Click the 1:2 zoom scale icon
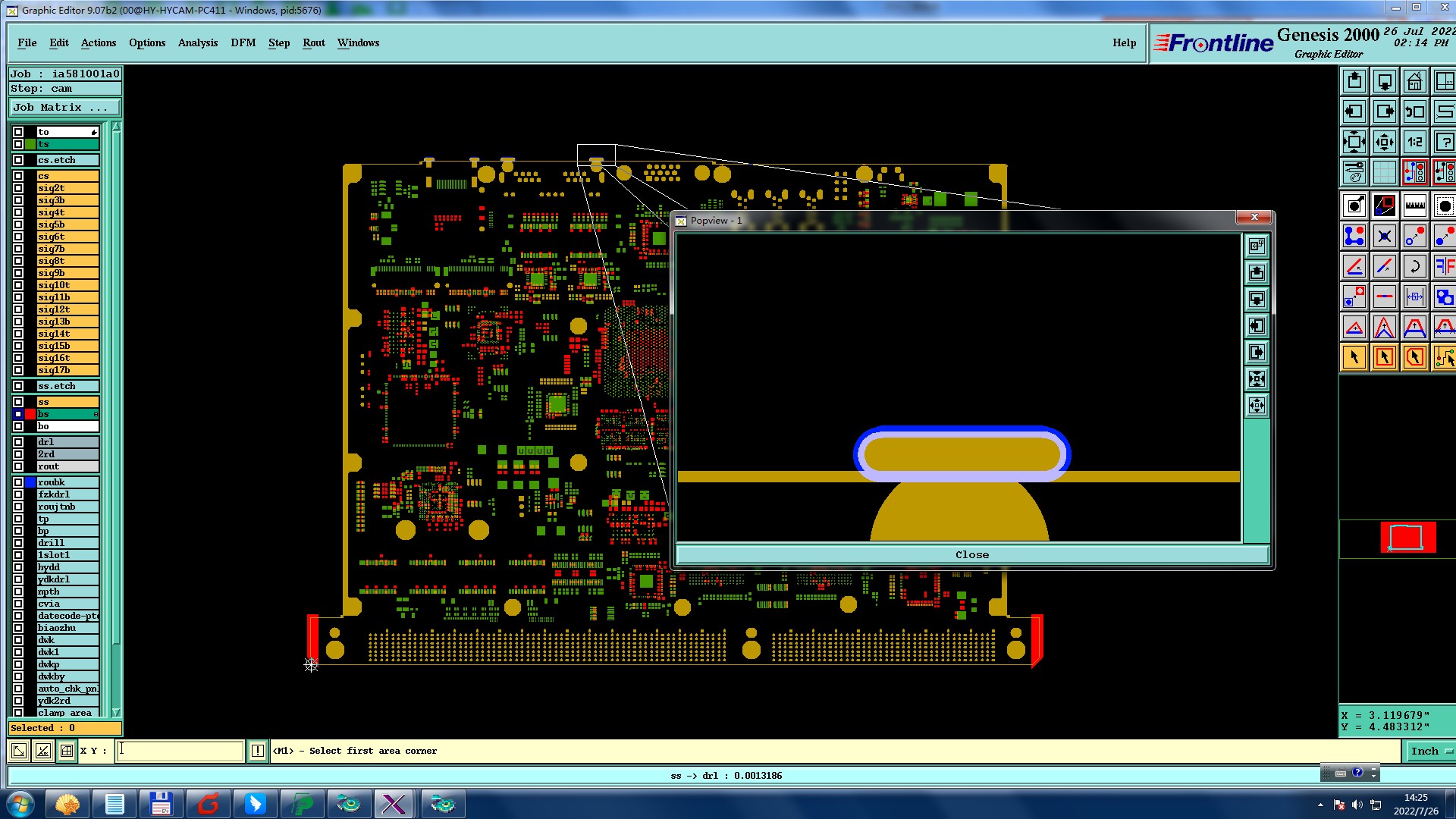Image resolution: width=1456 pixels, height=819 pixels. tap(1414, 142)
